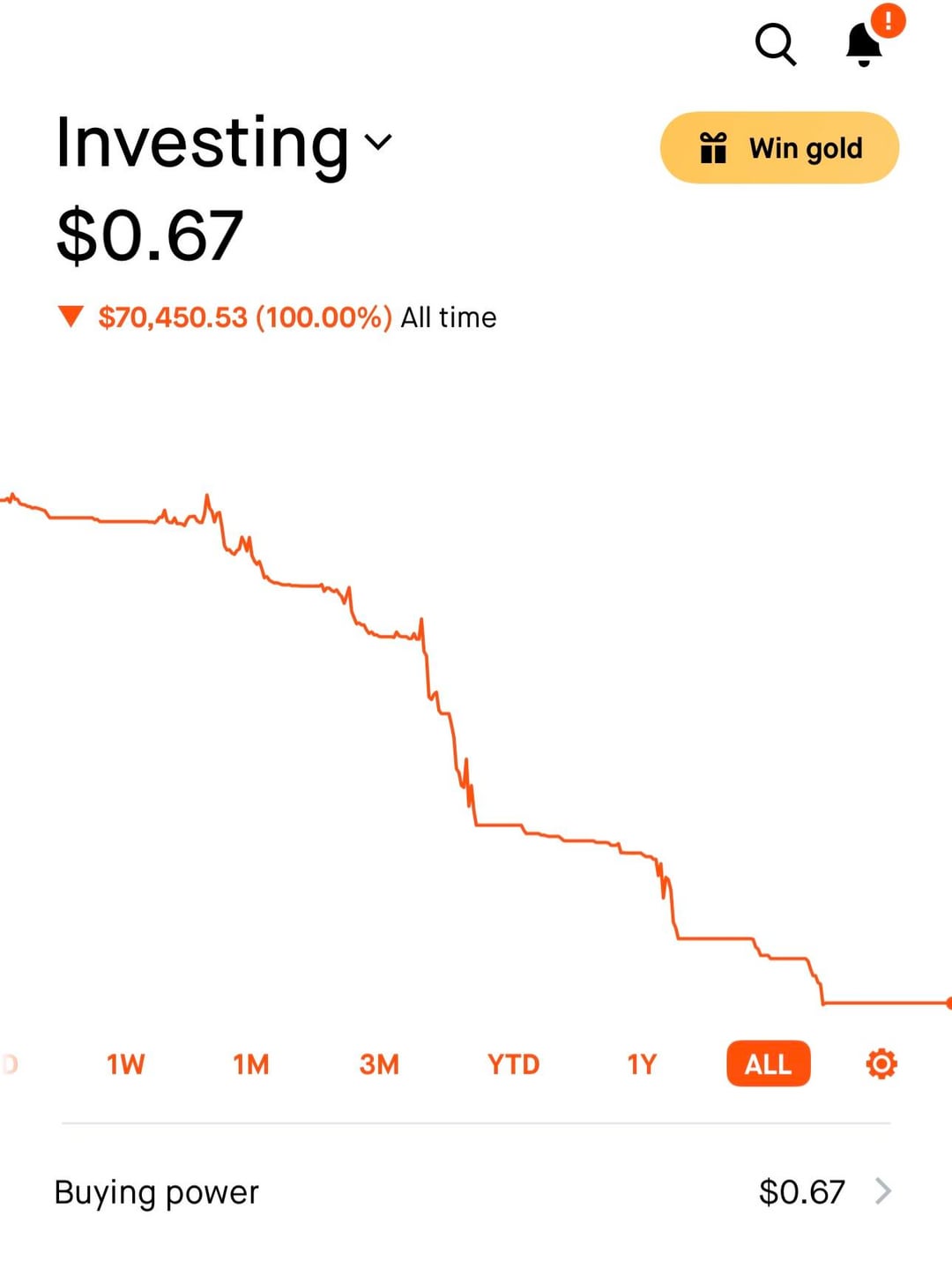
Task: Click the chart's endpoint dot
Action: (x=948, y=1003)
